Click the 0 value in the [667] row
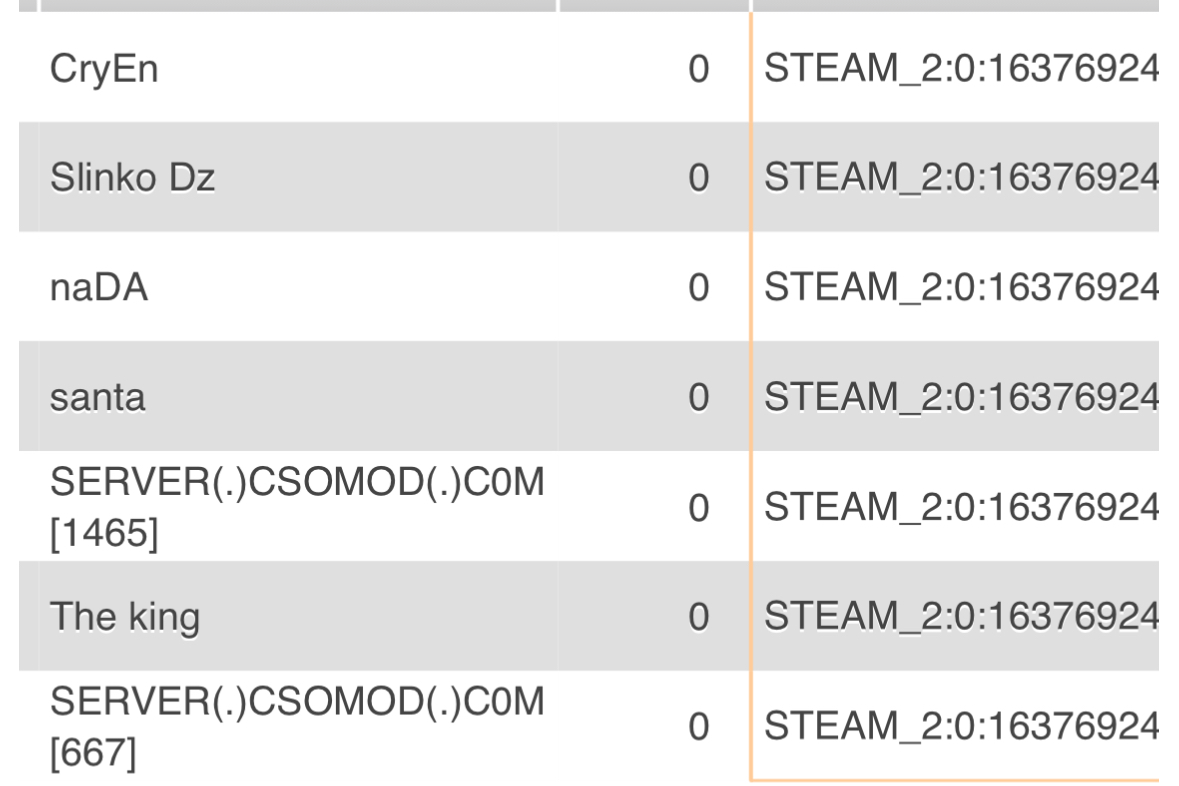This screenshot has height=786, width=1179. 699,728
